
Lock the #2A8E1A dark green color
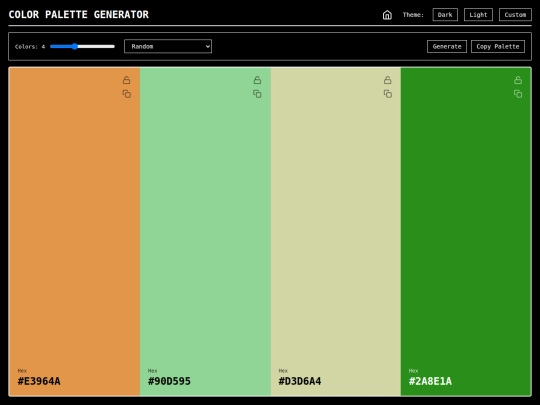[518, 80]
